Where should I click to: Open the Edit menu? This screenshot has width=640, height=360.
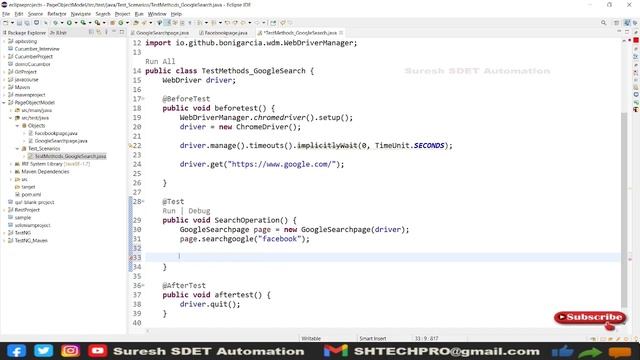coord(19,14)
